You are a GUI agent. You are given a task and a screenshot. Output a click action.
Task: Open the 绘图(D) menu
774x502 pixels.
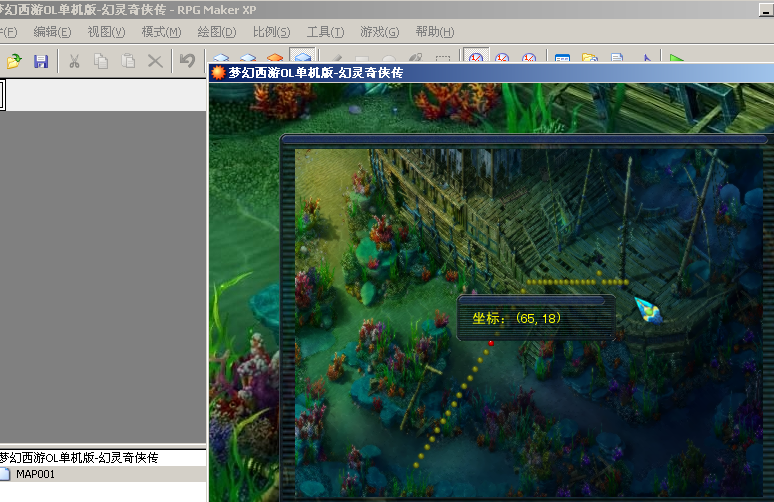217,32
